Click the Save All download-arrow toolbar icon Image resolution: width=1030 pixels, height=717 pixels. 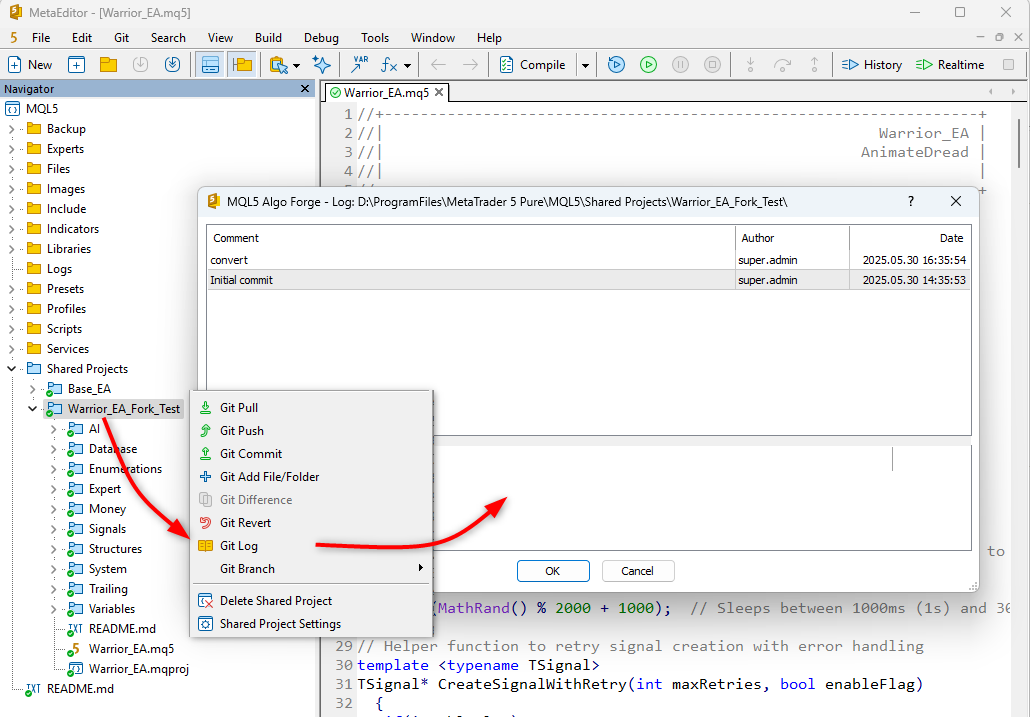[172, 64]
